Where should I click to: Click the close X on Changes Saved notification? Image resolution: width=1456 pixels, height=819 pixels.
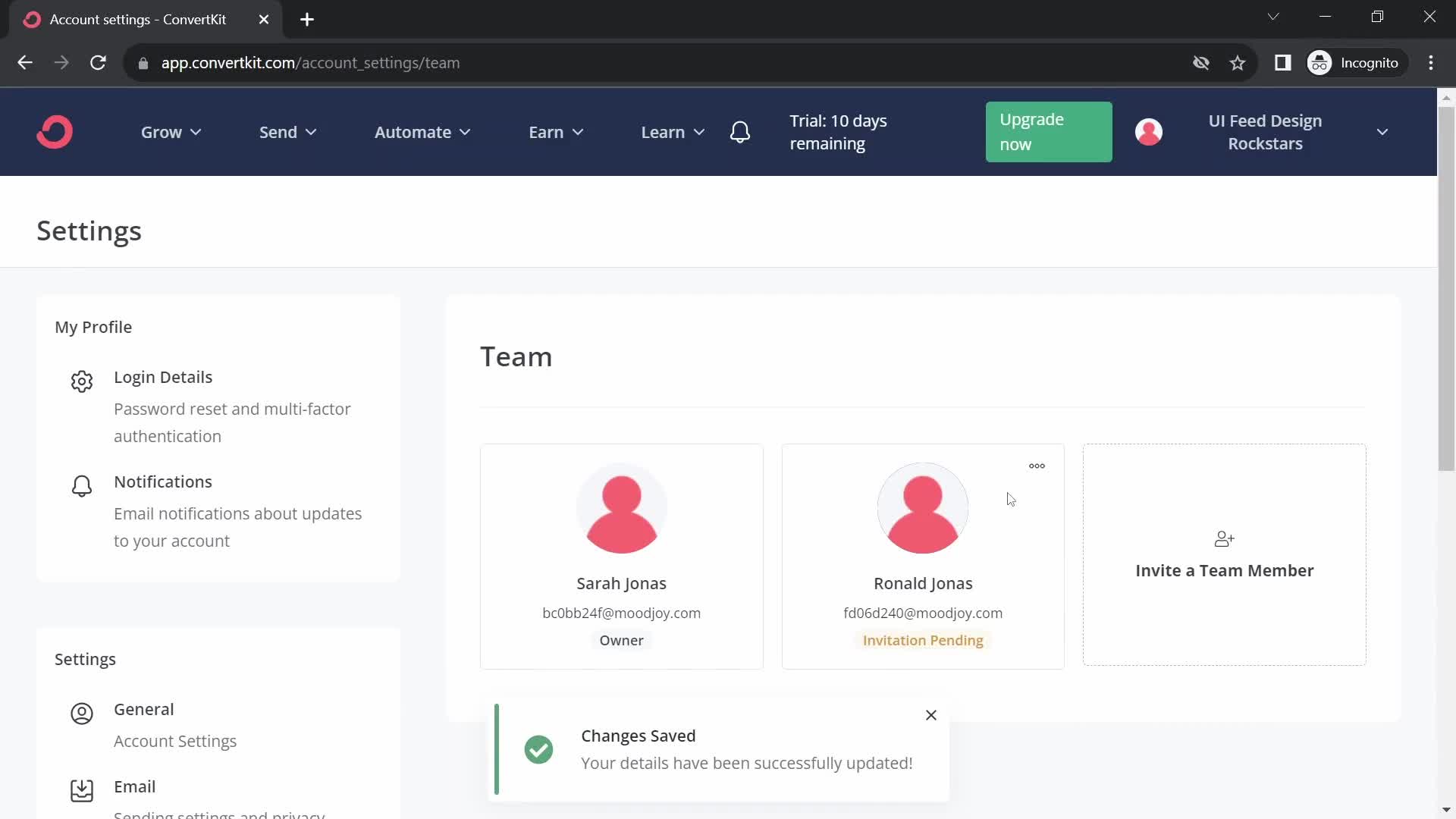click(x=931, y=715)
